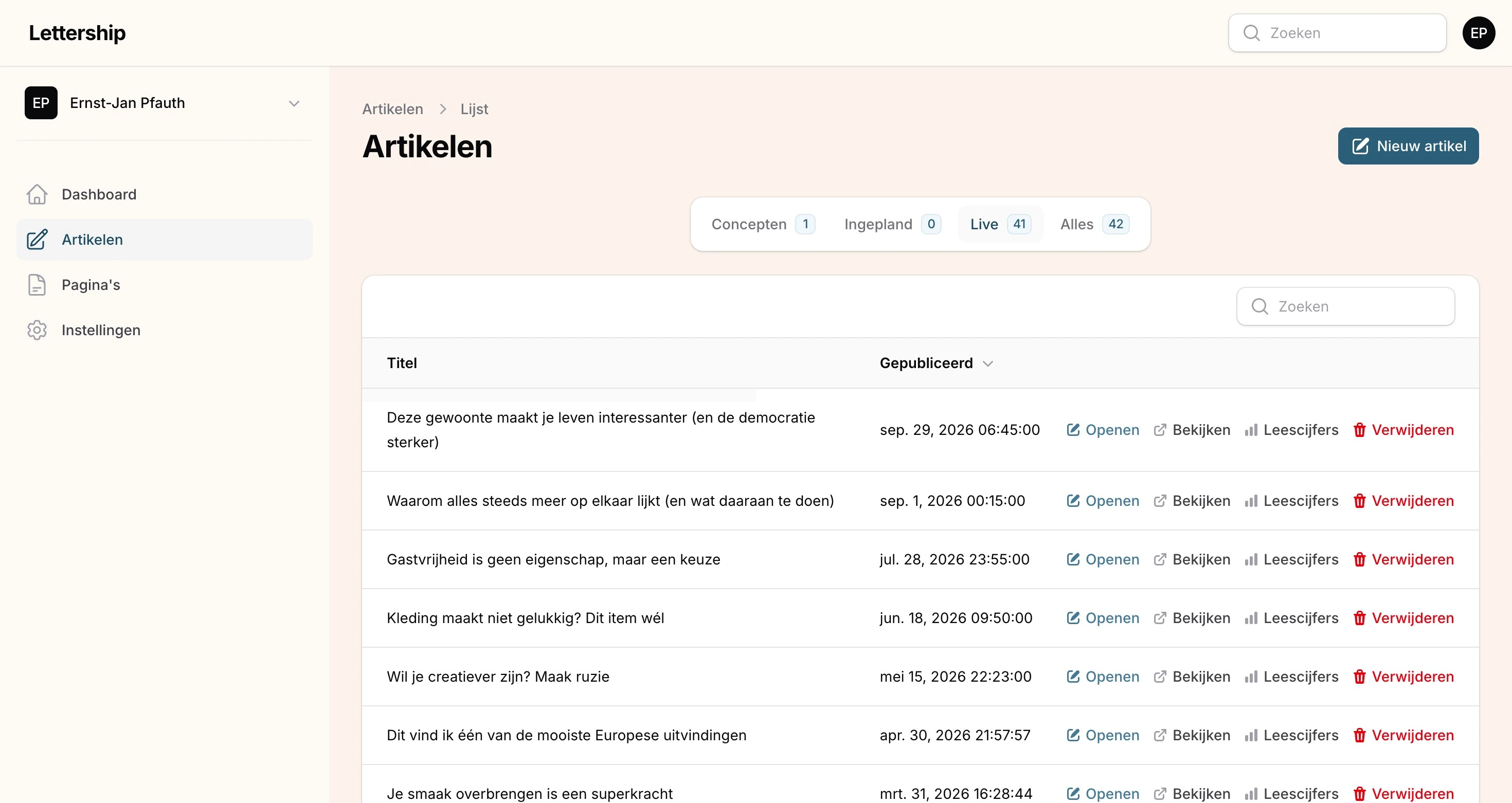This screenshot has width=1512, height=803.
Task: Delete article 'Waarom alles steeds meer op elkaar lijkt'
Action: click(1403, 501)
